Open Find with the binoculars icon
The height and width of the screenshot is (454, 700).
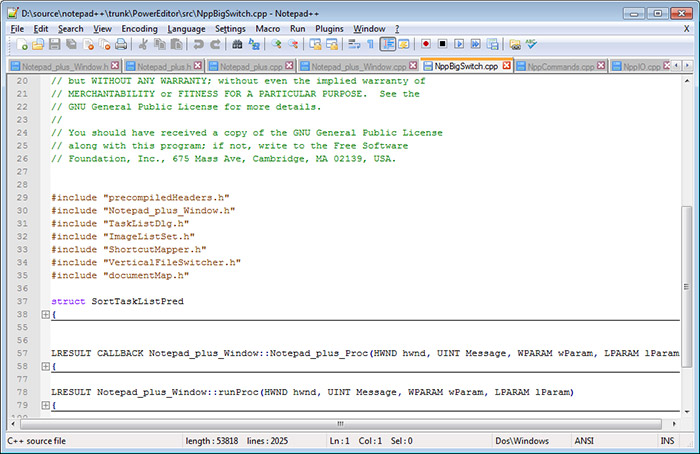[237, 44]
